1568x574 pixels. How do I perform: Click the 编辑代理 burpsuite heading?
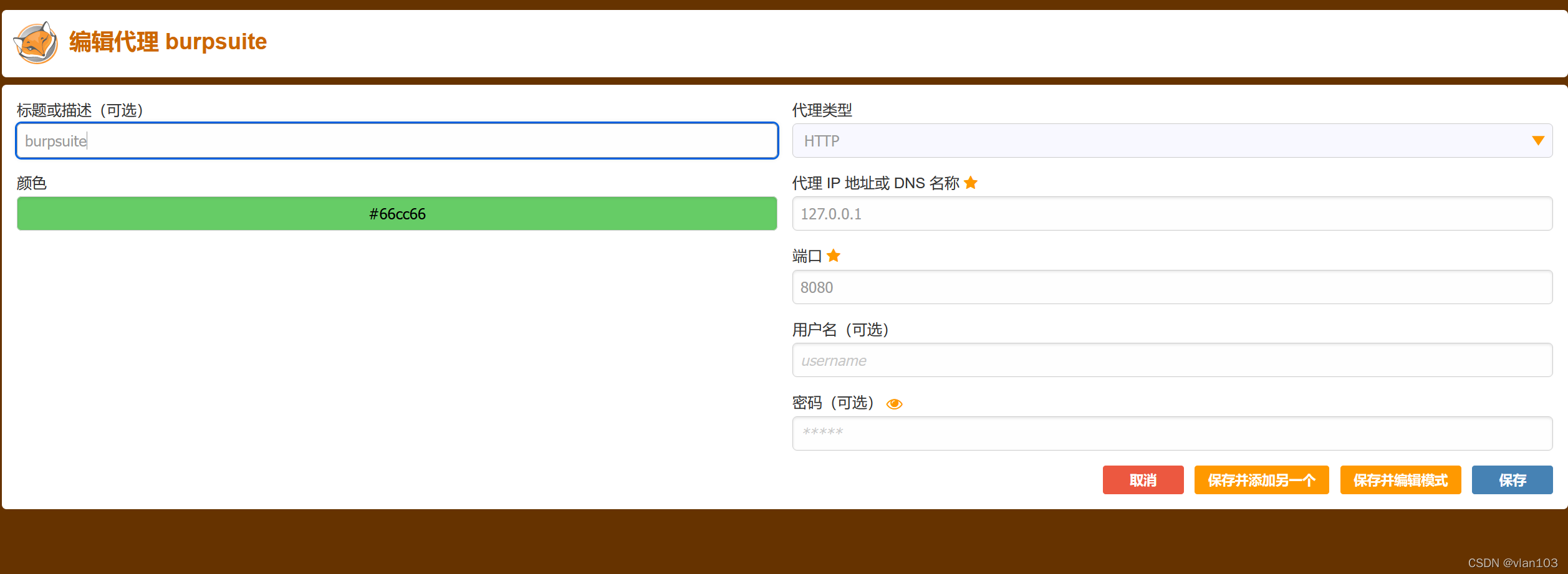coord(168,42)
